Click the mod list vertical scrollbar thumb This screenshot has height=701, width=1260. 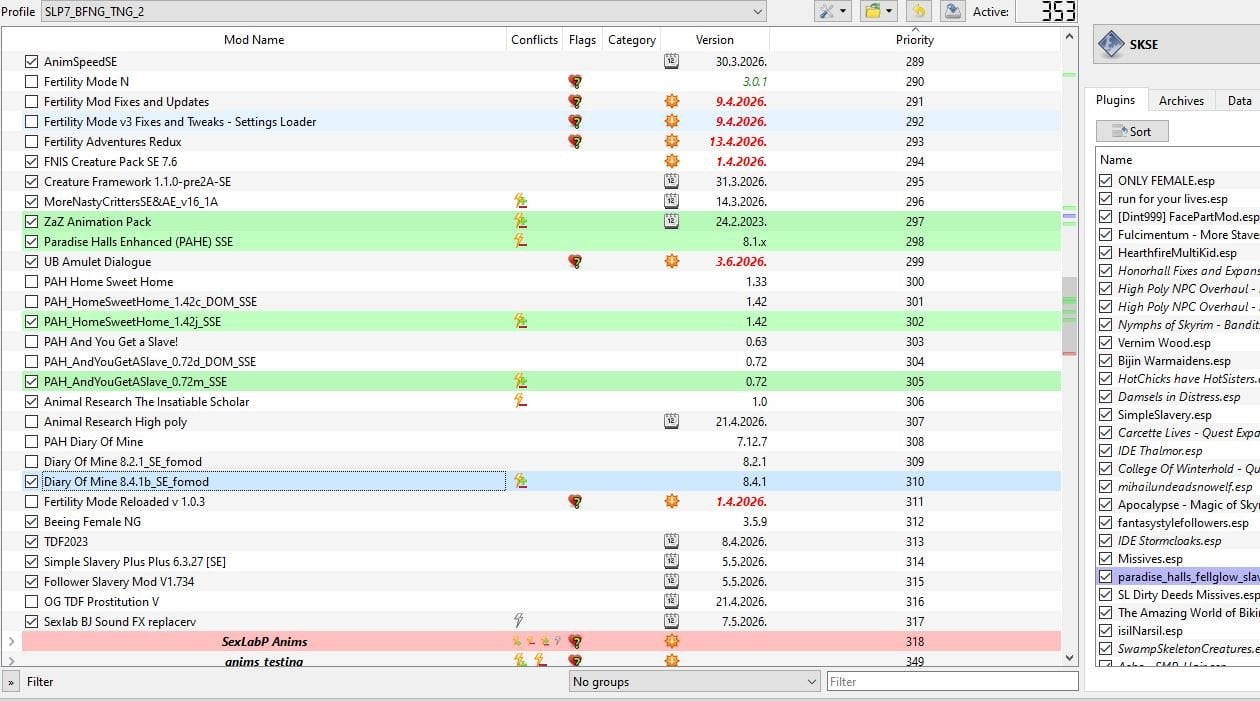[x=1069, y=314]
